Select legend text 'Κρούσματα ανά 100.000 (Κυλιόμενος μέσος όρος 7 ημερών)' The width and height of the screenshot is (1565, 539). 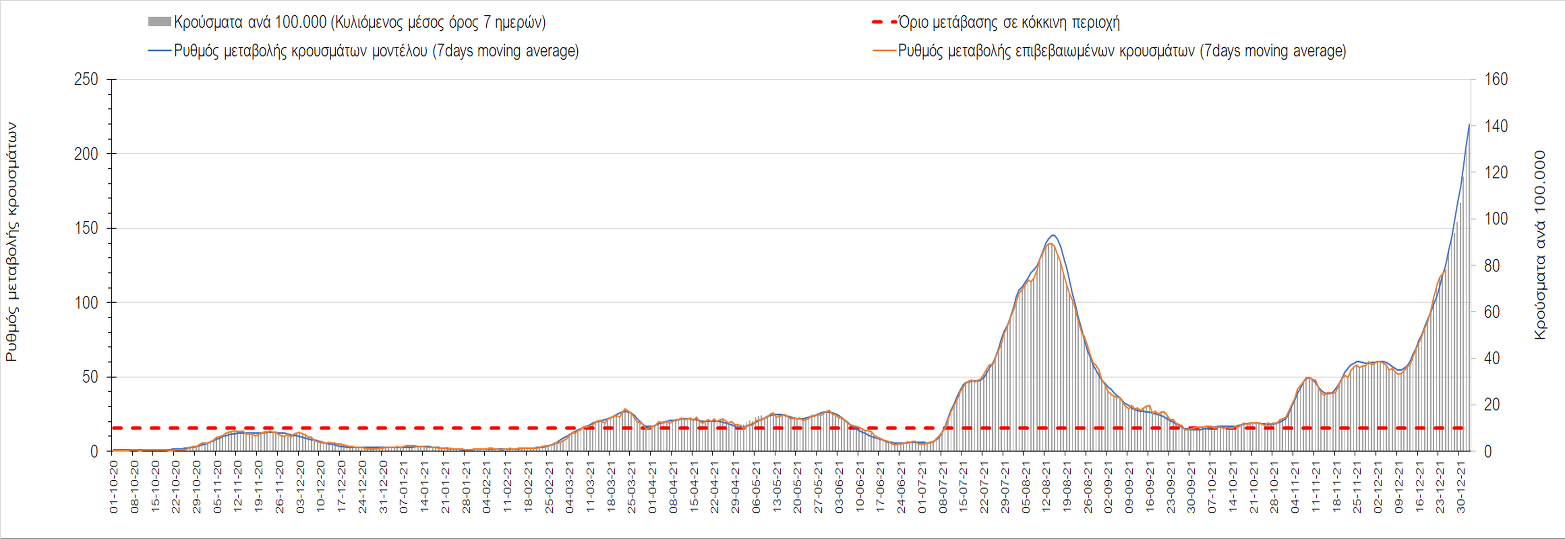[359, 22]
